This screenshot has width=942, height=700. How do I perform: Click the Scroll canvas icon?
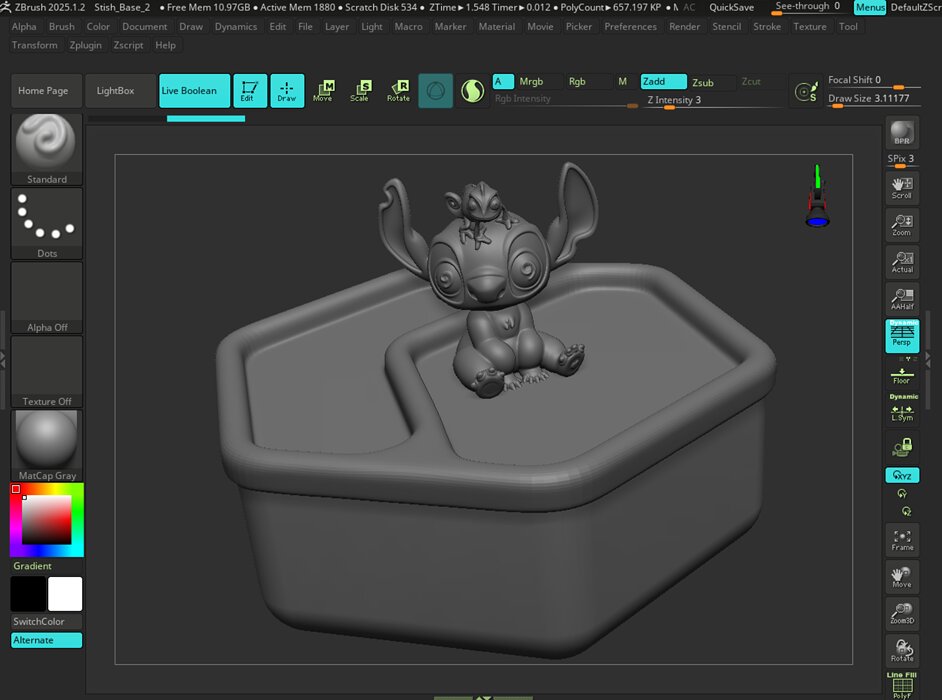(902, 187)
